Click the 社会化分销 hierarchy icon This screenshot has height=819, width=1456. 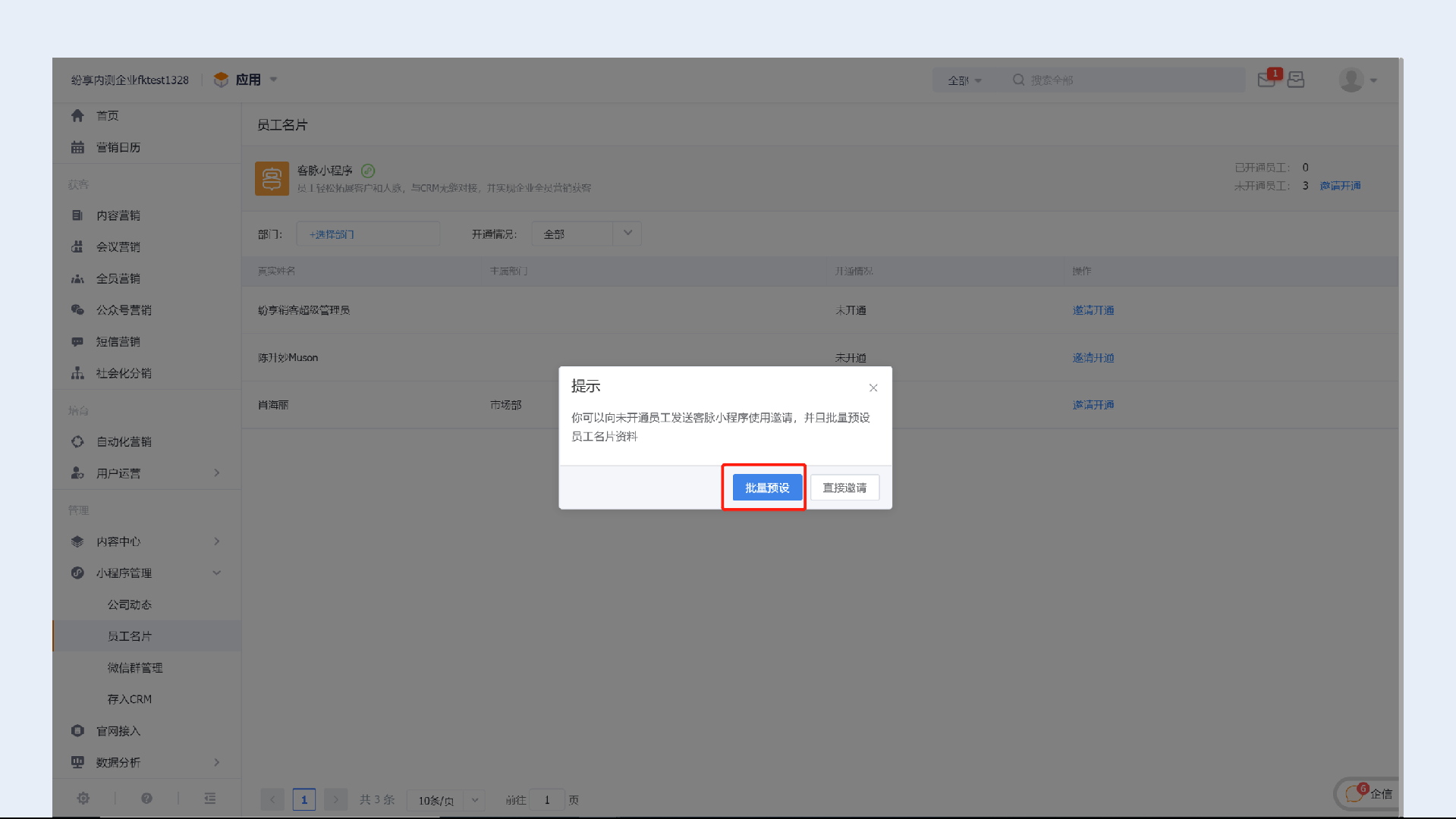pyautogui.click(x=77, y=373)
